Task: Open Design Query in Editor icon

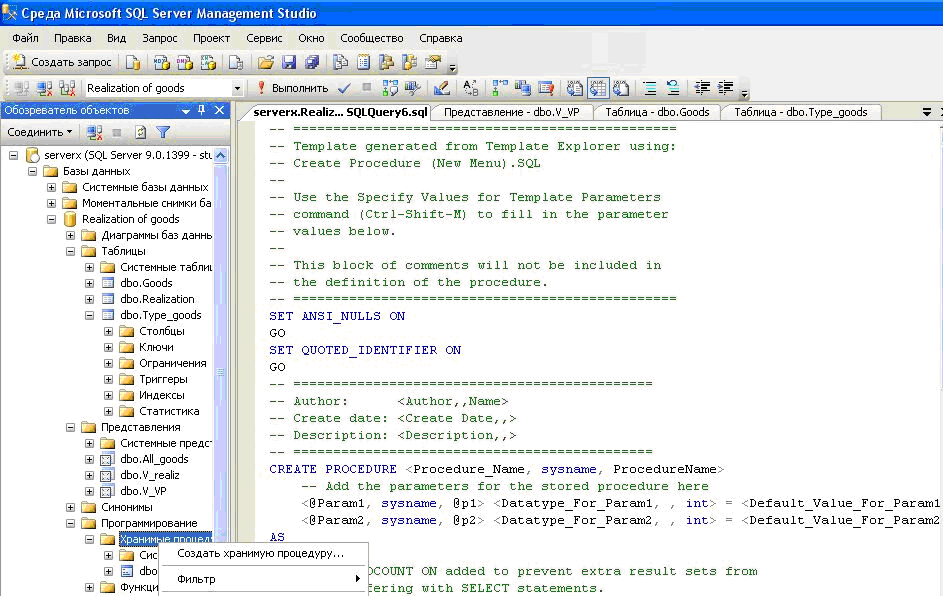Action: (x=441, y=88)
